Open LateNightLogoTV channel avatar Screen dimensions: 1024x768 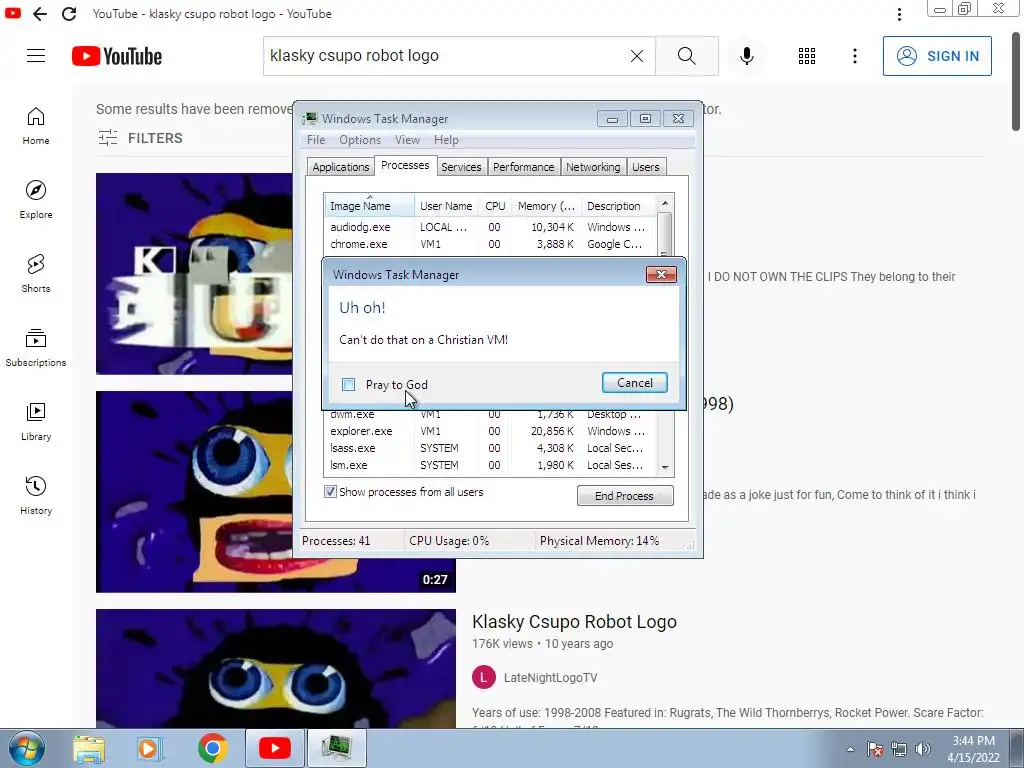(483, 677)
